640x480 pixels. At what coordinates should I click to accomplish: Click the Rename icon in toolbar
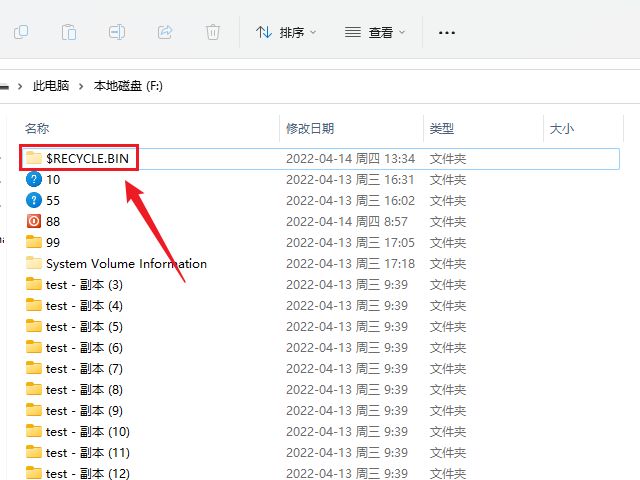click(x=117, y=32)
